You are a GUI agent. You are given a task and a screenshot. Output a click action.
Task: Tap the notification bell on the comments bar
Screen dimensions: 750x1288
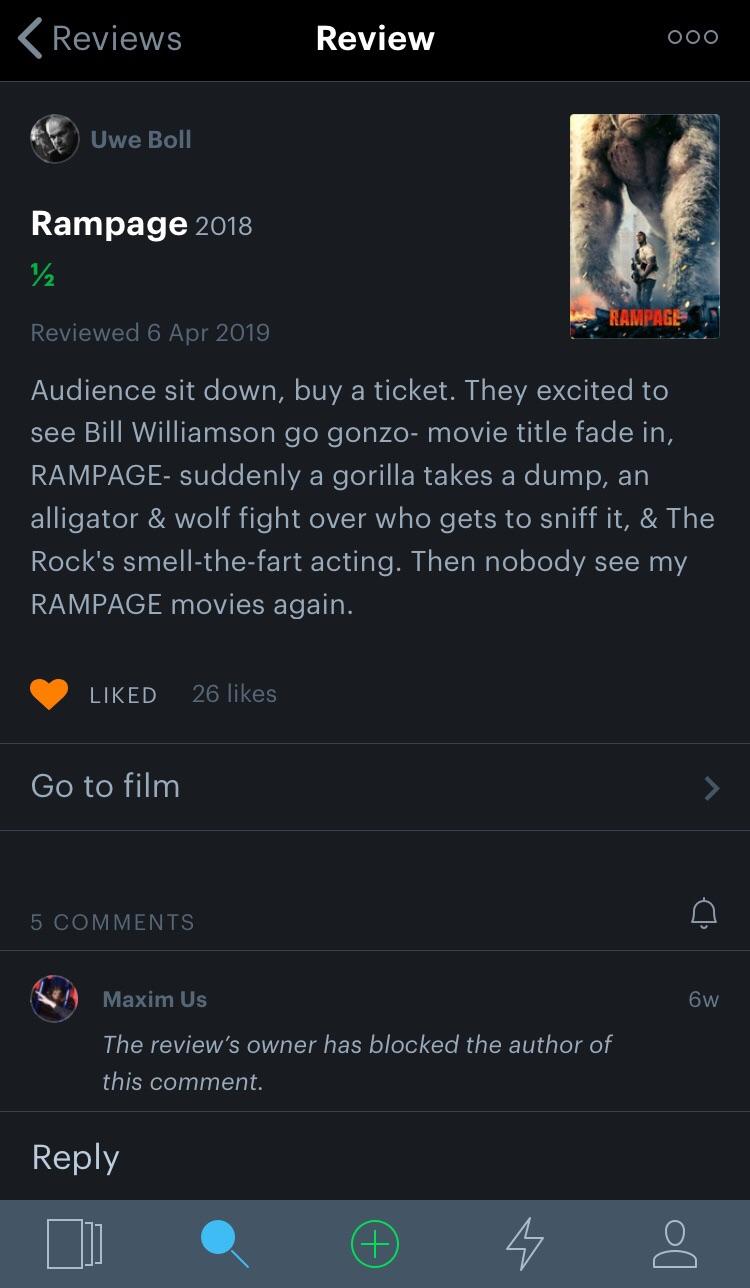[x=703, y=912]
